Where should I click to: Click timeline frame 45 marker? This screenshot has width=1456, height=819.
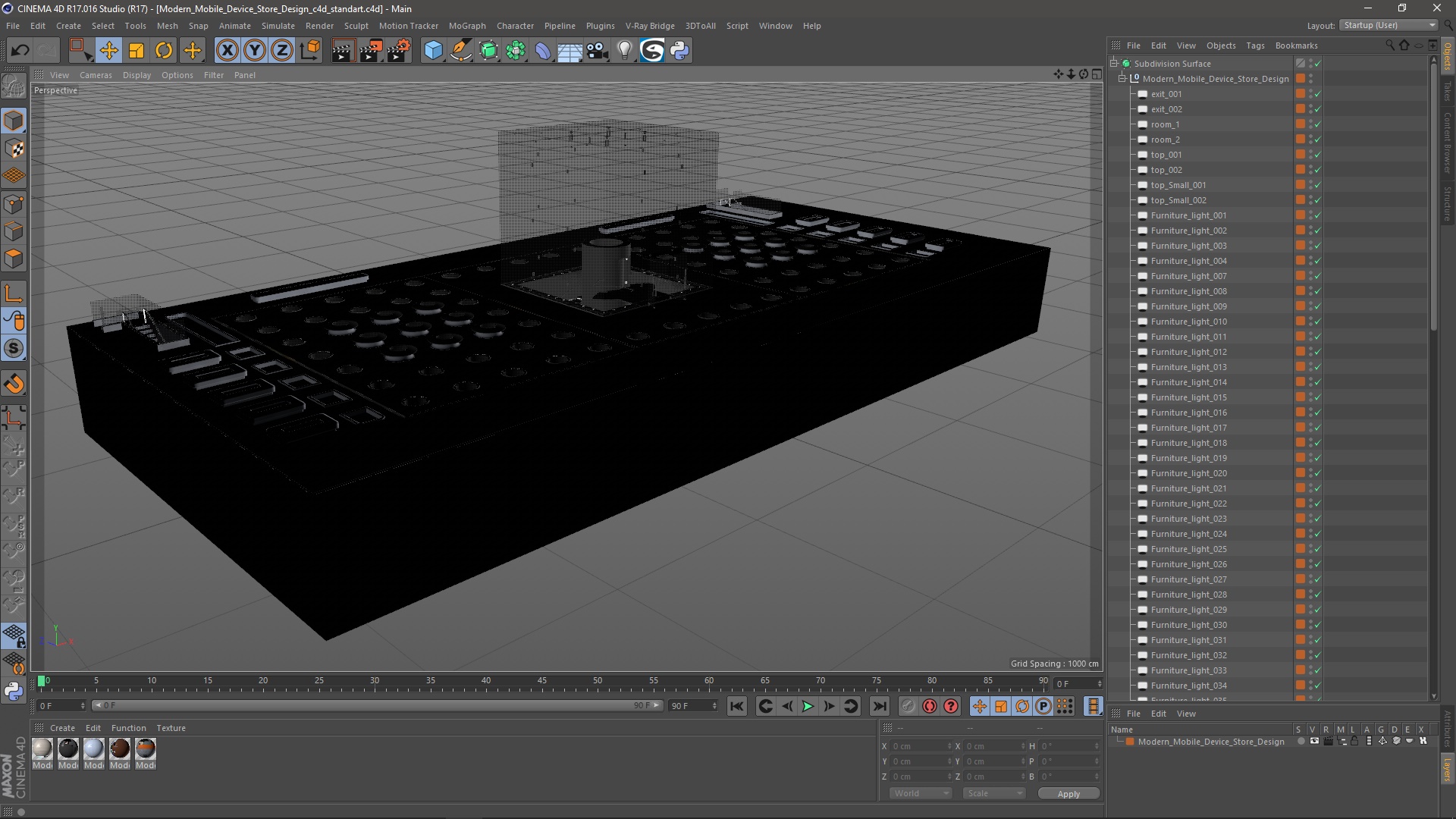(x=541, y=681)
